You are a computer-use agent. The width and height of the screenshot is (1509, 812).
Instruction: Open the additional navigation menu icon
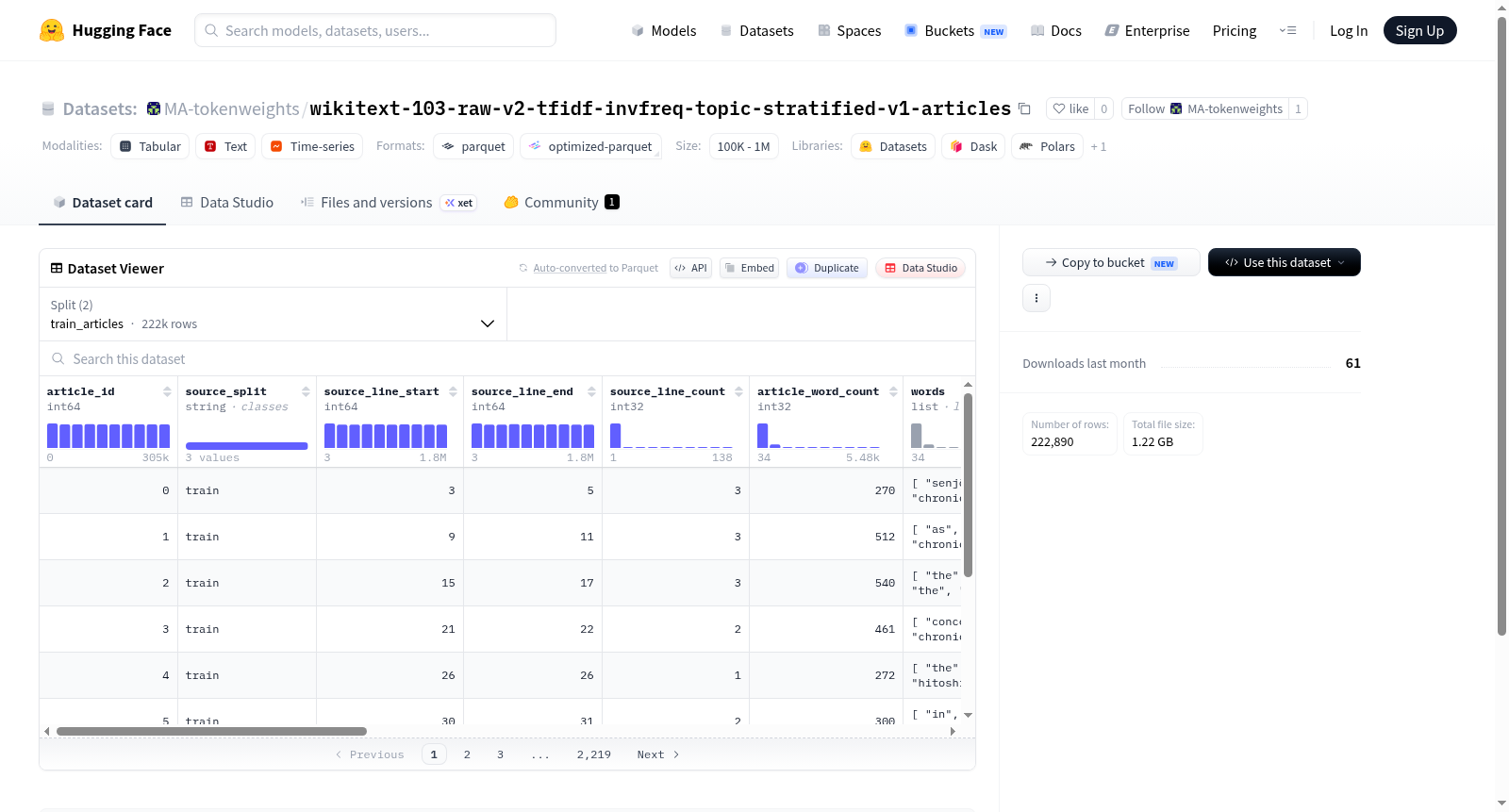(1287, 30)
